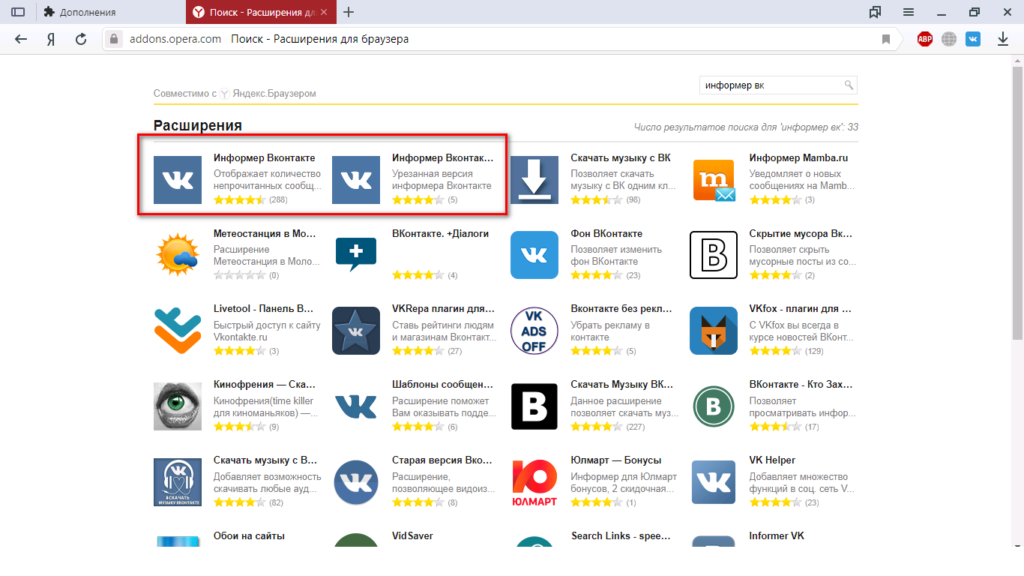
Task: Click the Метеостанция sun and cloud icon
Action: (178, 255)
